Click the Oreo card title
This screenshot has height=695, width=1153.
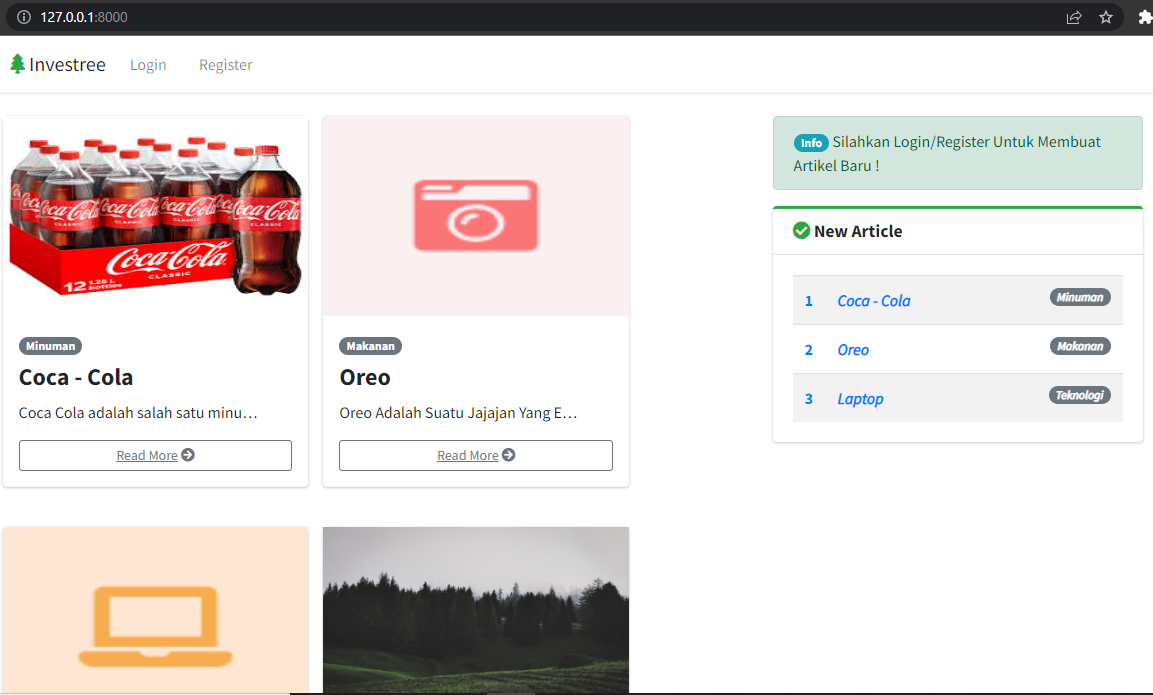pos(365,377)
